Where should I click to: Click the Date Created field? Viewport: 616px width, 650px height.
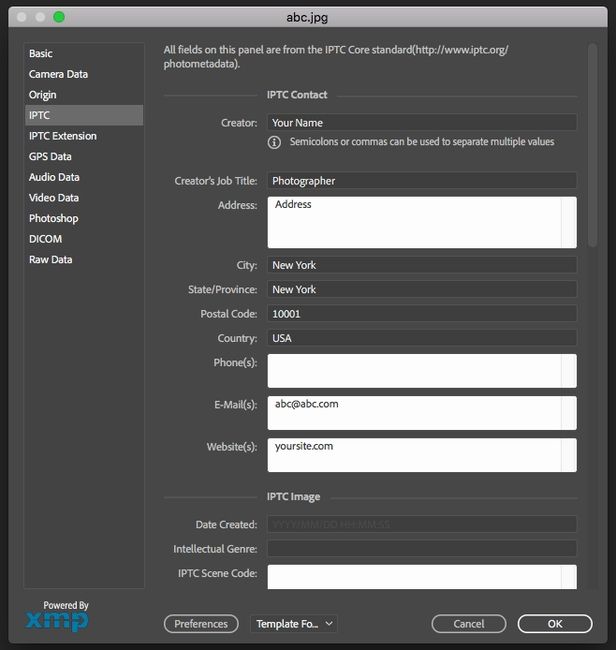coord(421,524)
